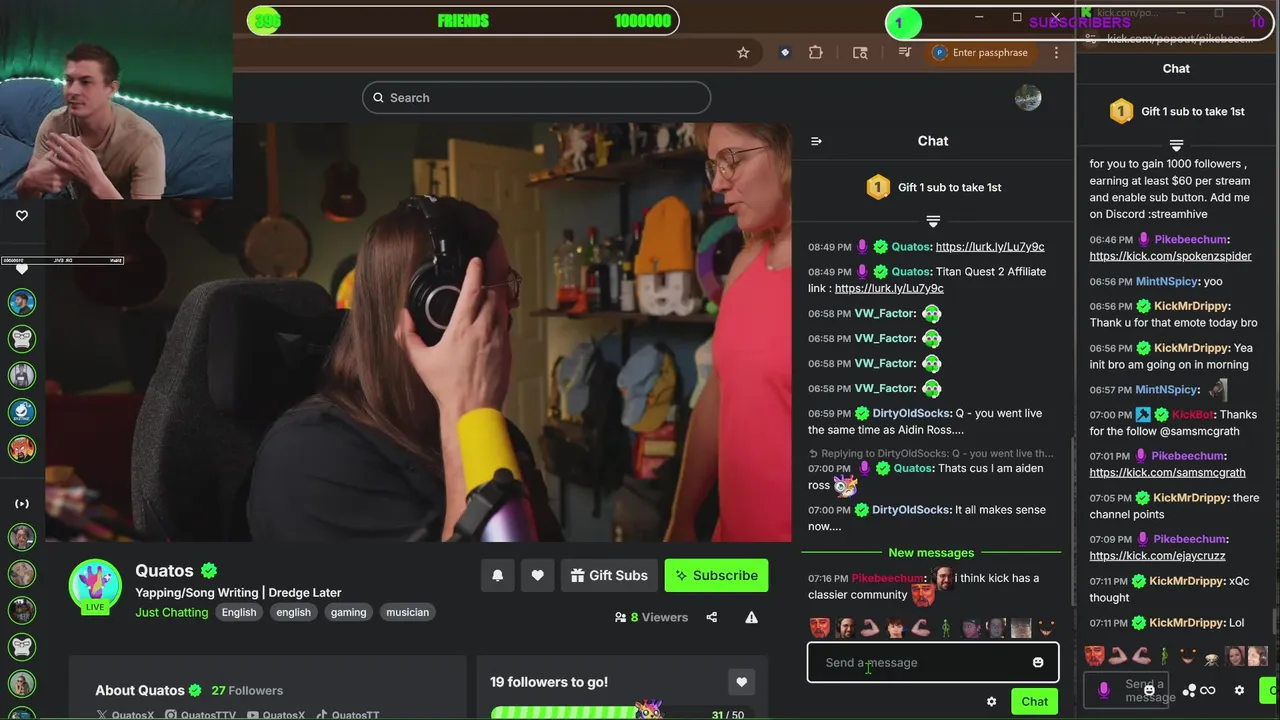Viewport: 1280px width, 720px height.
Task: Bookmark this page with the star icon
Action: click(743, 53)
